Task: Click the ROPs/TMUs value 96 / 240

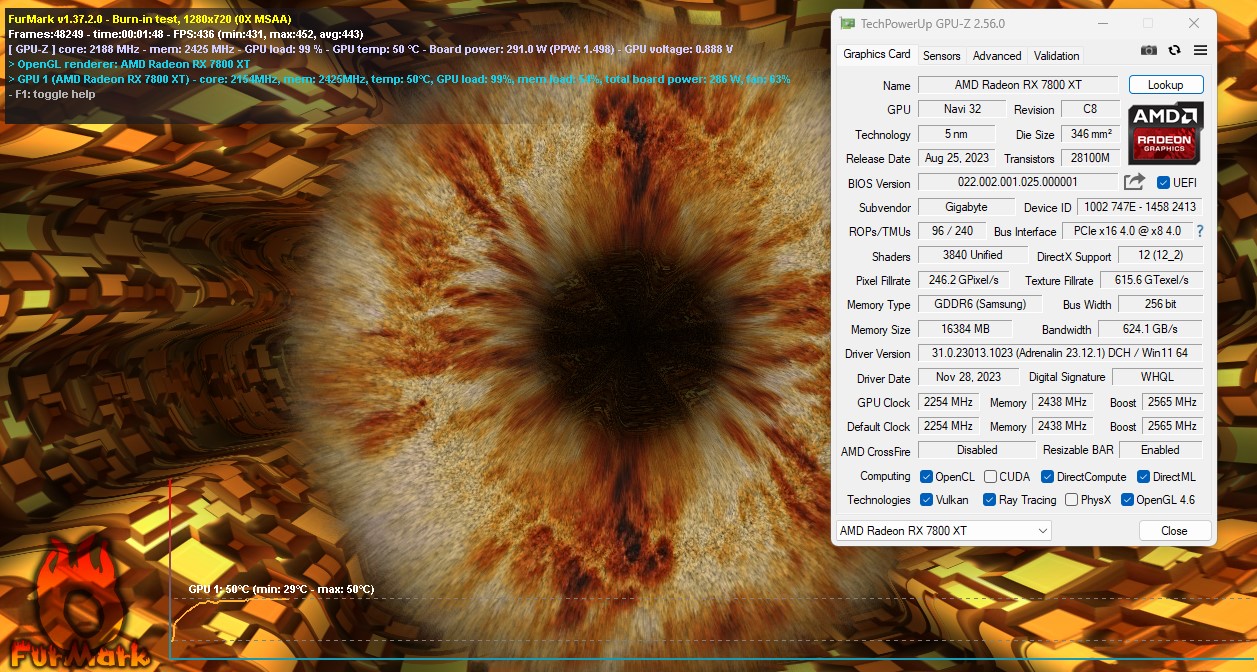Action: click(x=952, y=231)
